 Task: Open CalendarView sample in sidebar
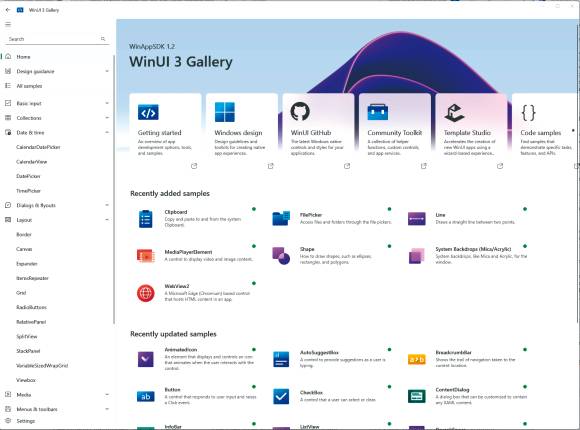[x=31, y=162]
